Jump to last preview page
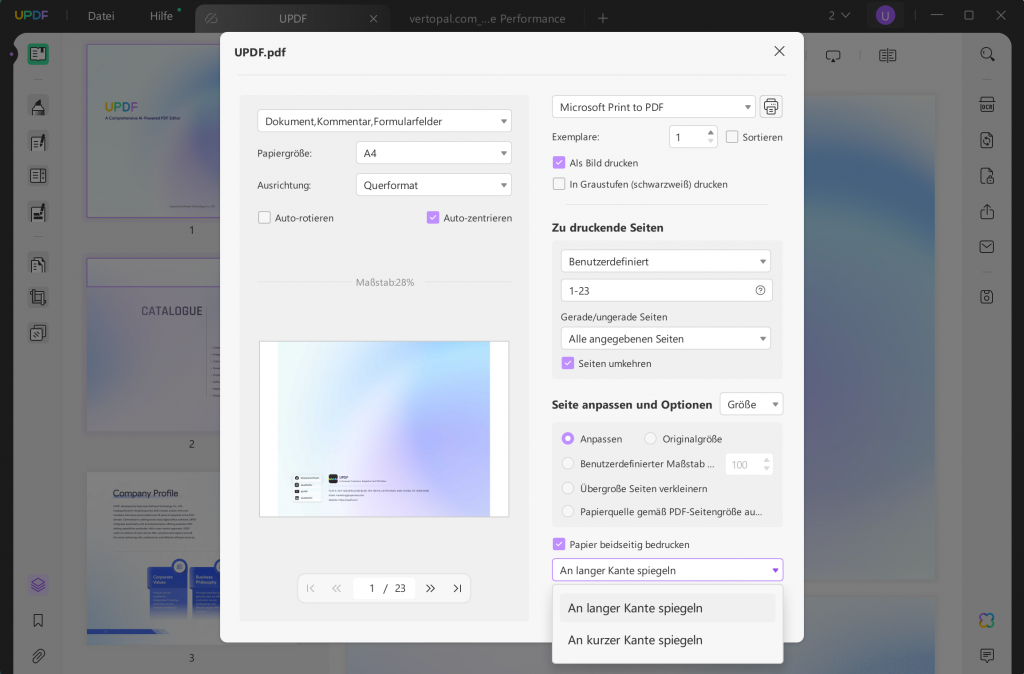The image size is (1024, 674). 457,588
